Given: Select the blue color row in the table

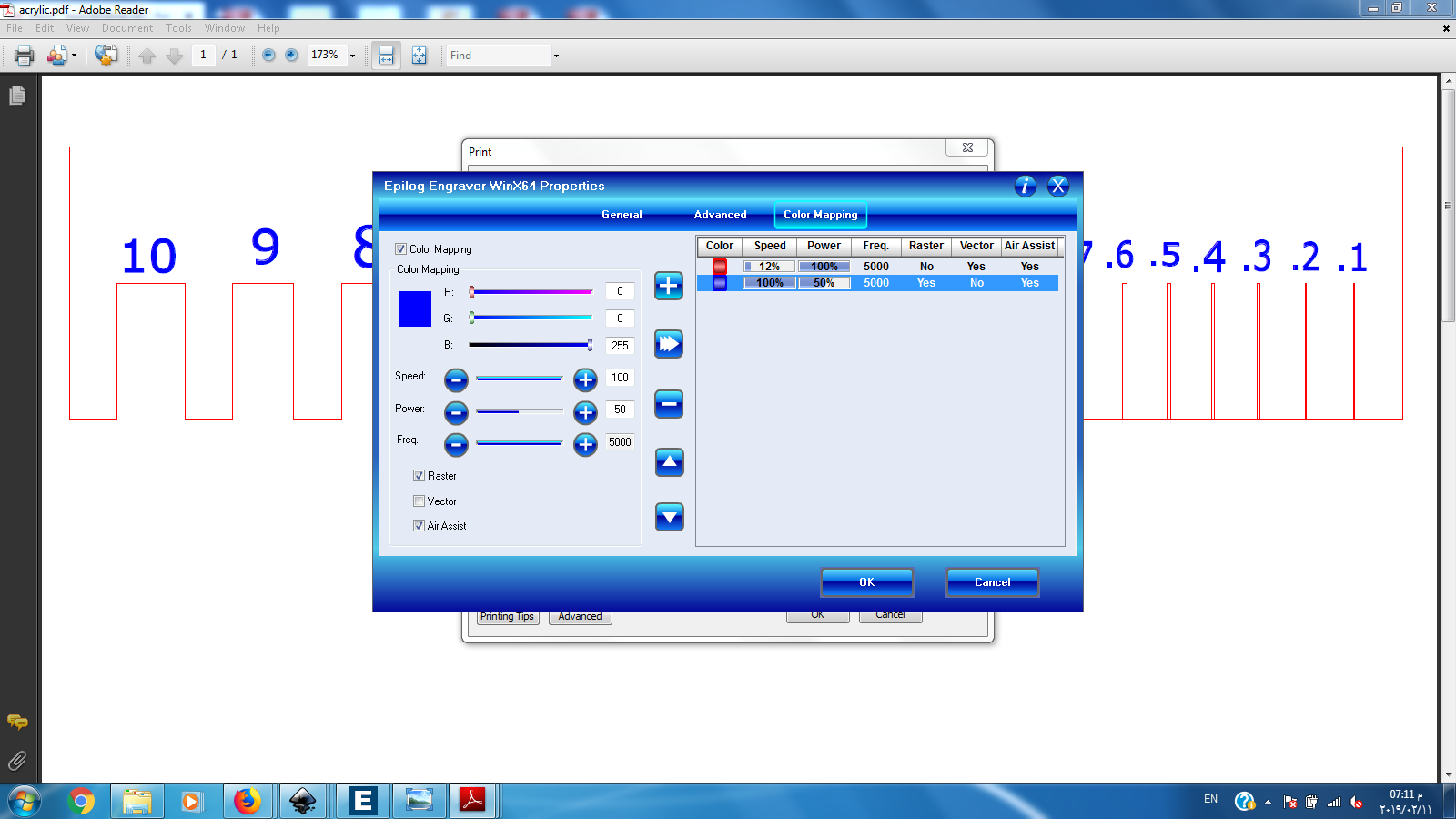Looking at the screenshot, I should click(x=877, y=283).
